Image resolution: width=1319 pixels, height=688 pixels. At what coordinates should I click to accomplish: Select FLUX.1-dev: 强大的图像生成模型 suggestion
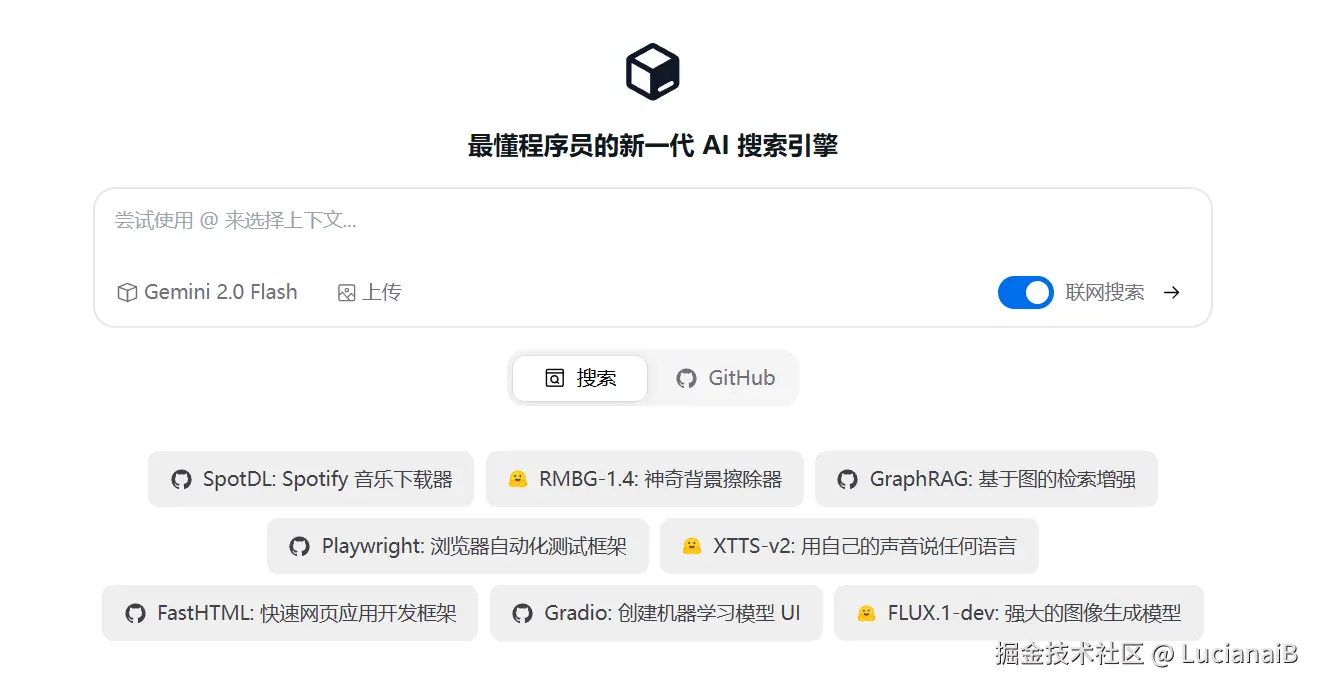(1018, 613)
